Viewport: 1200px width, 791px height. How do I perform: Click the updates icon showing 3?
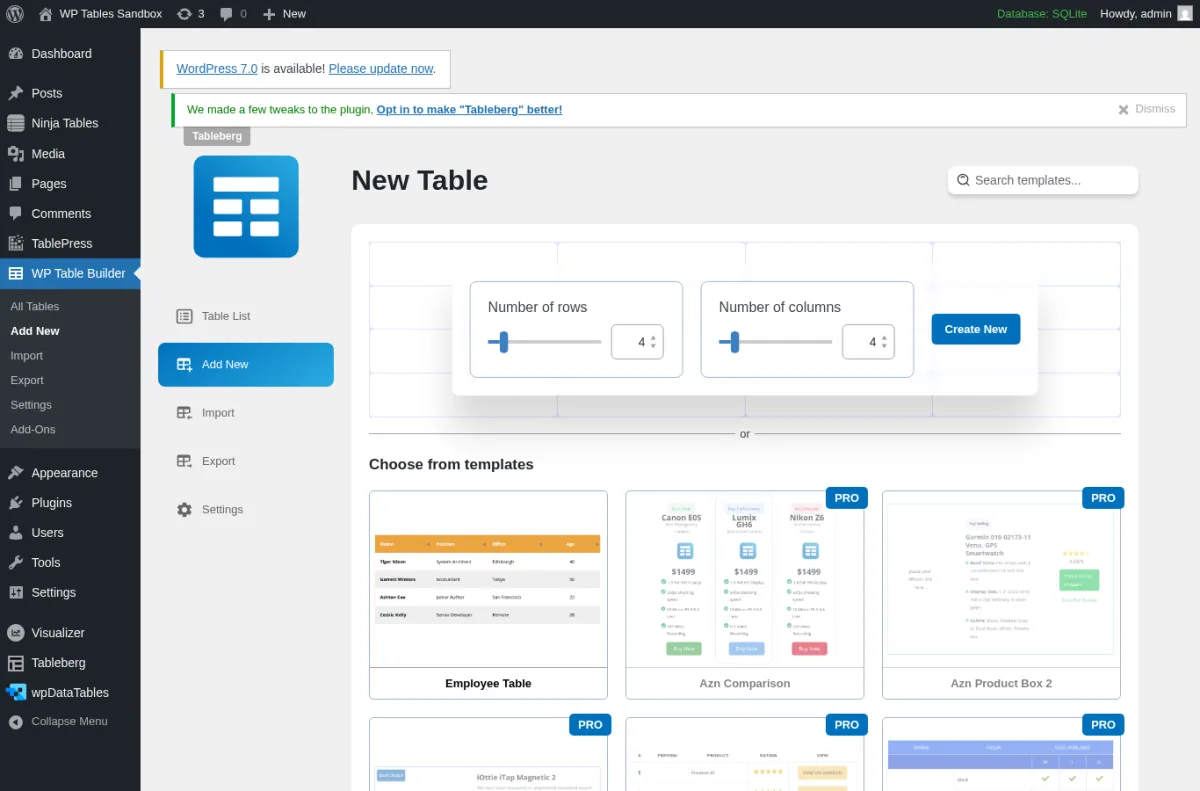[x=190, y=14]
